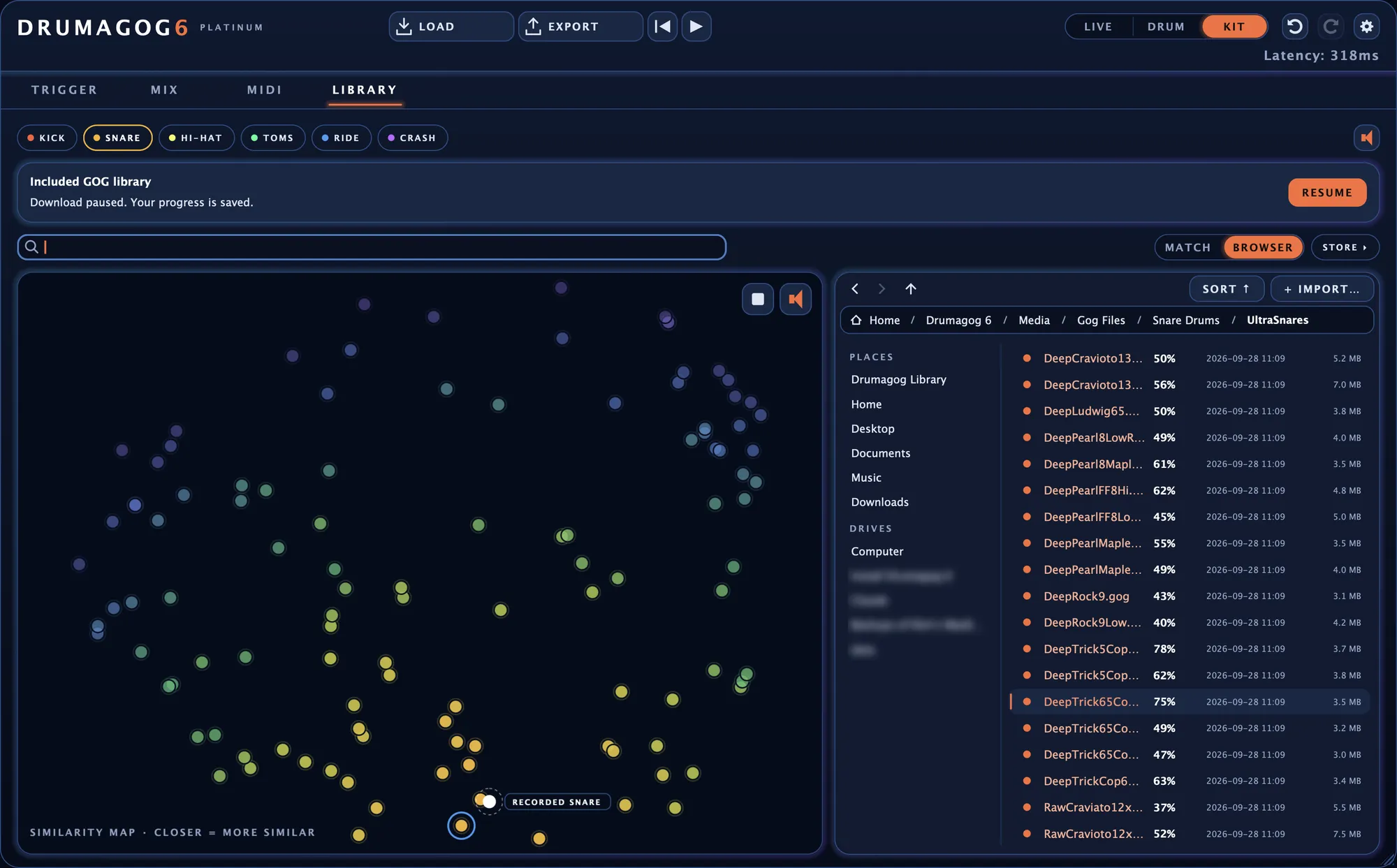
Task: Click the search magnifier icon
Action: 31,247
